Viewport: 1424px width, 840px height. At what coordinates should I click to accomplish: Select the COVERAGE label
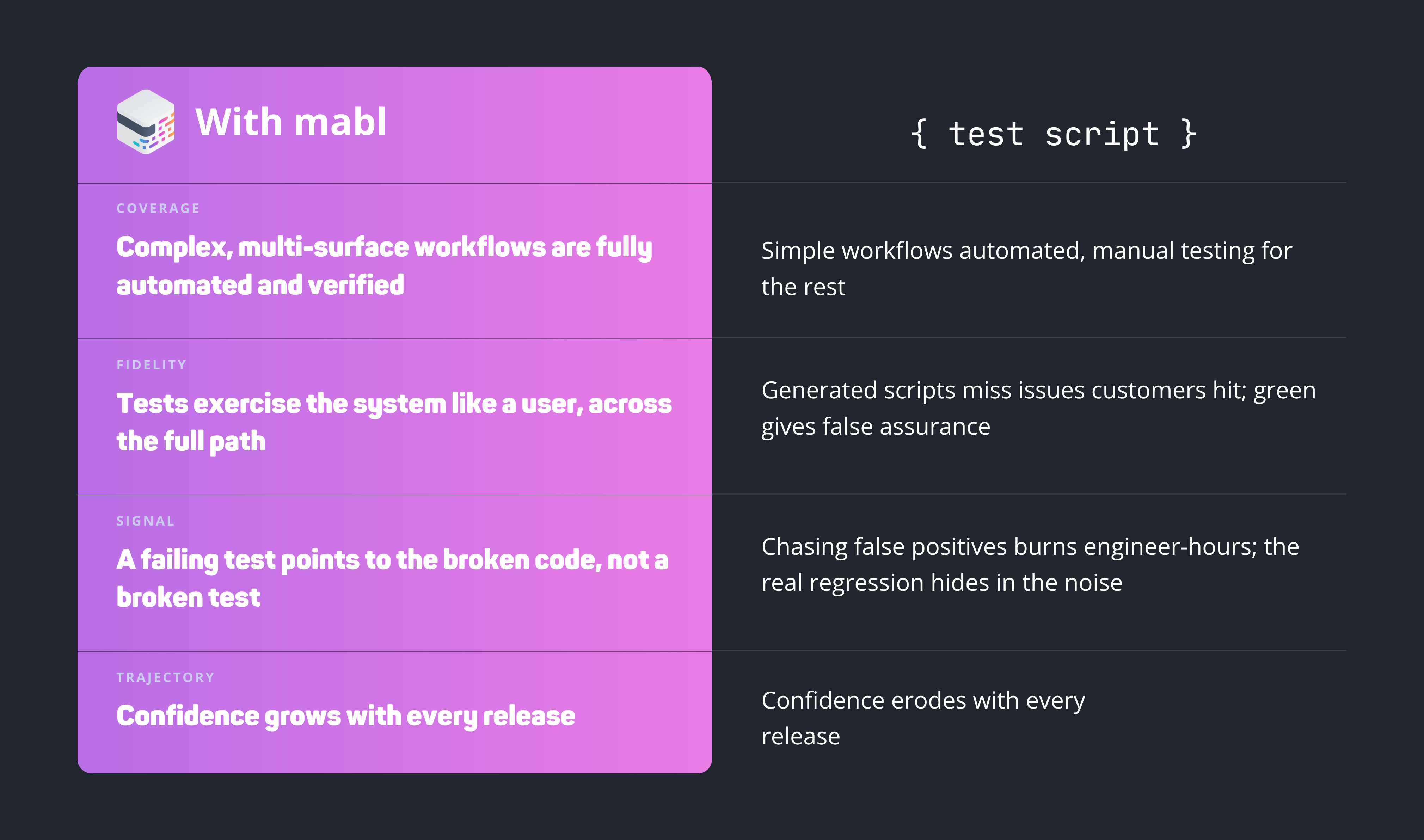coord(158,208)
